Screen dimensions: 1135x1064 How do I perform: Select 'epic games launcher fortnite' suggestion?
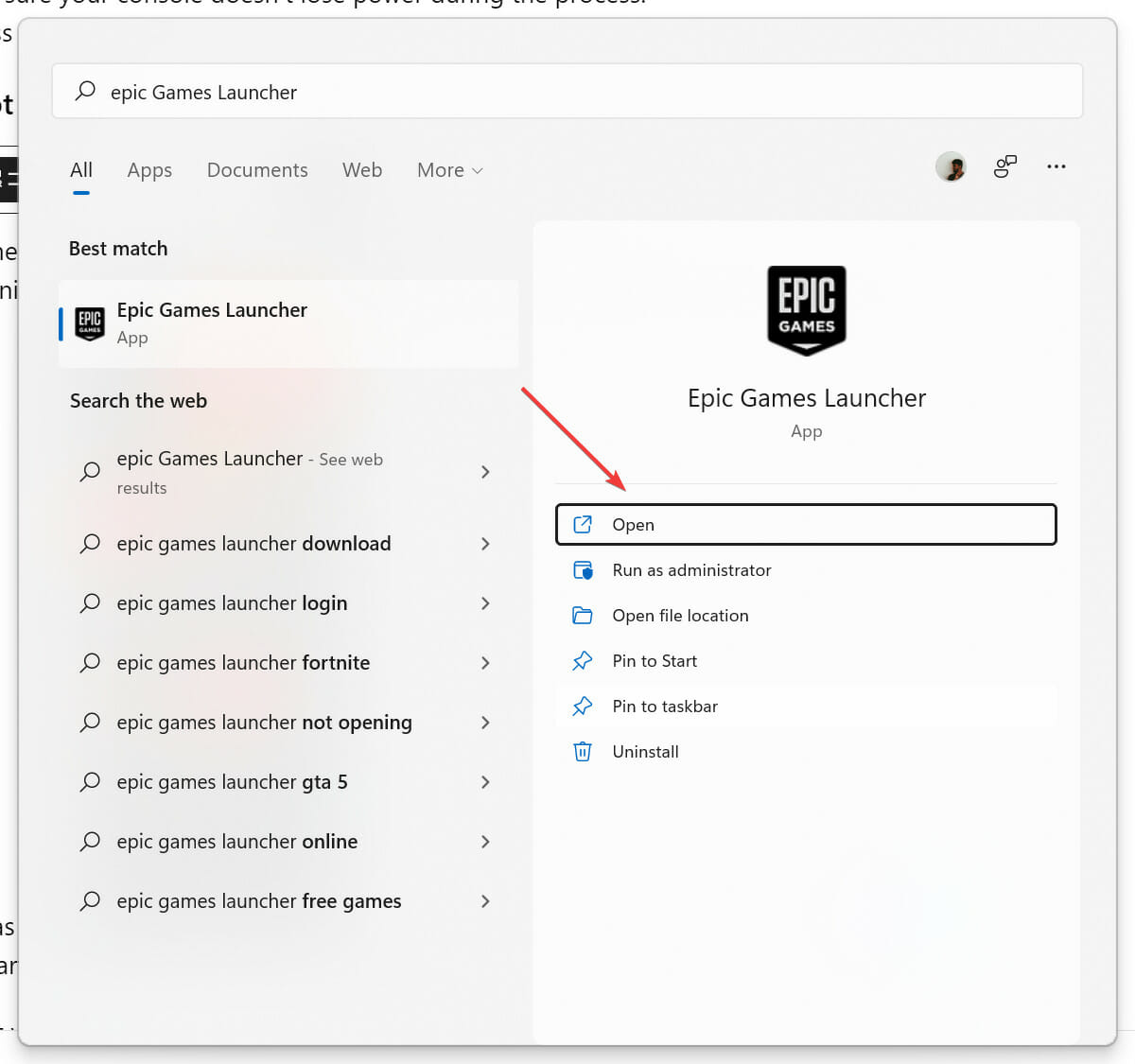(288, 663)
